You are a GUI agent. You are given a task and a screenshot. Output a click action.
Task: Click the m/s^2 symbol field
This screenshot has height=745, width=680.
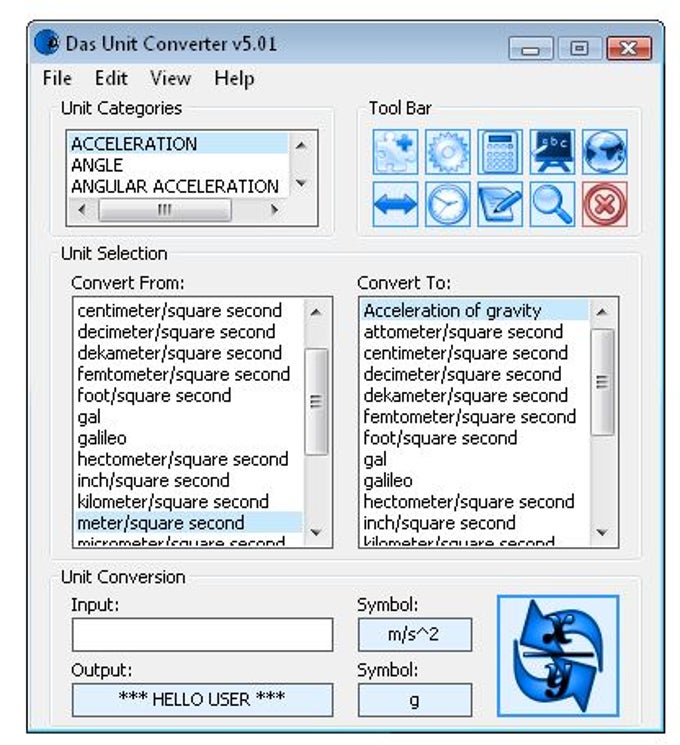coord(415,635)
